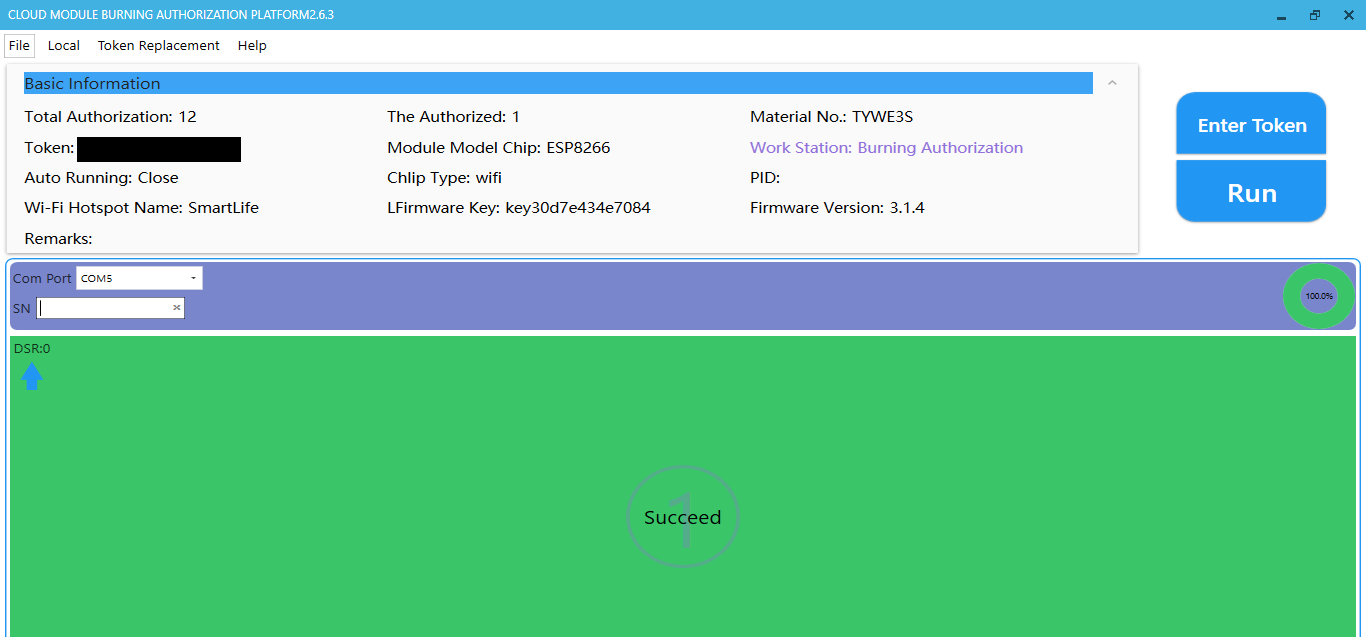1366x637 pixels.
Task: Focus the SN input field
Action: coord(104,308)
